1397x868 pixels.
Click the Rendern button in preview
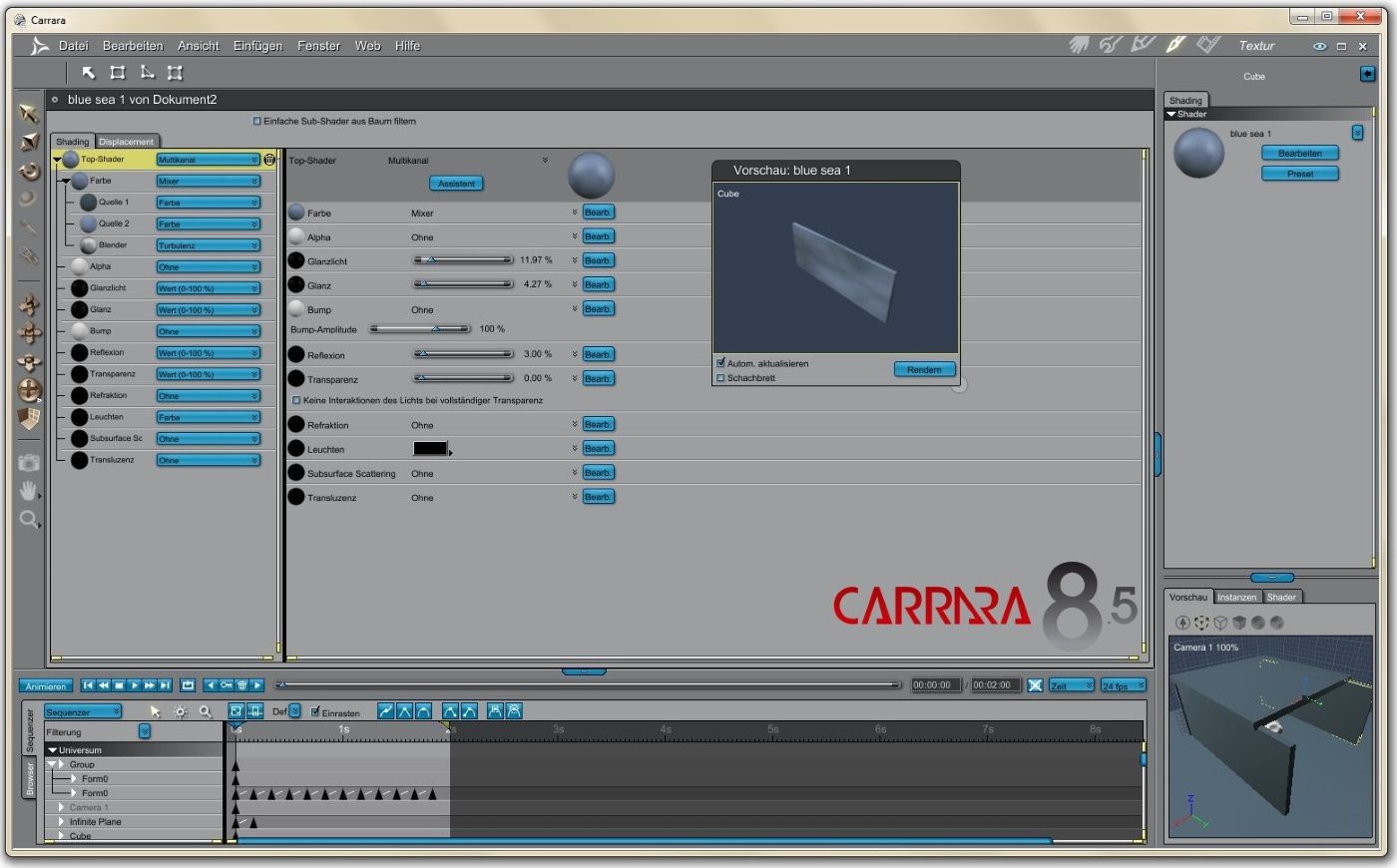pyautogui.click(x=924, y=369)
